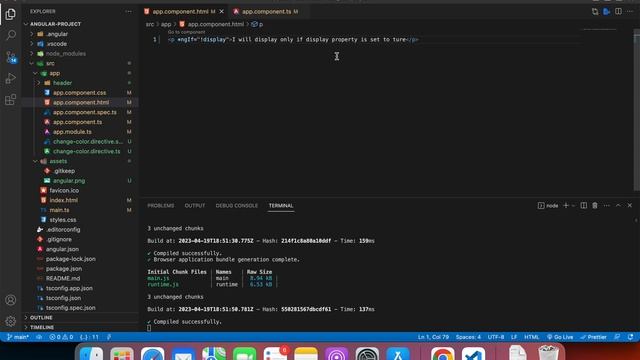
Task: Change indentation via Spaces: 4
Action: pos(468,337)
